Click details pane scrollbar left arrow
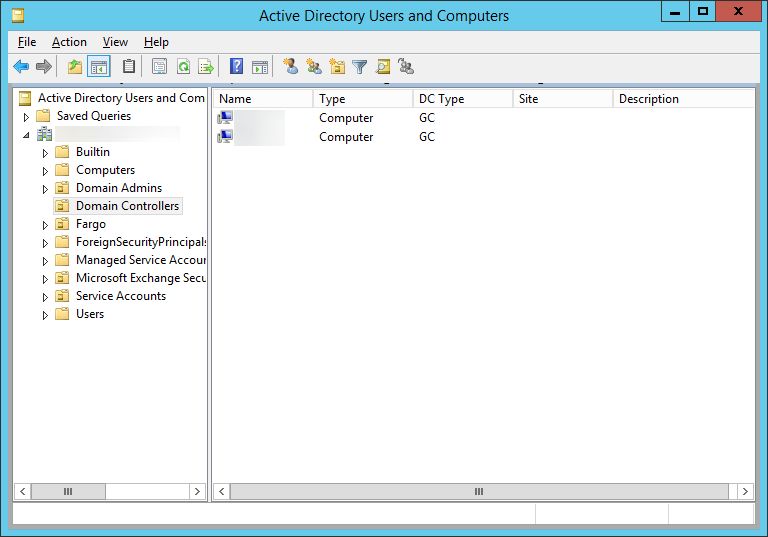Screen dimensions: 768x537 [221, 491]
